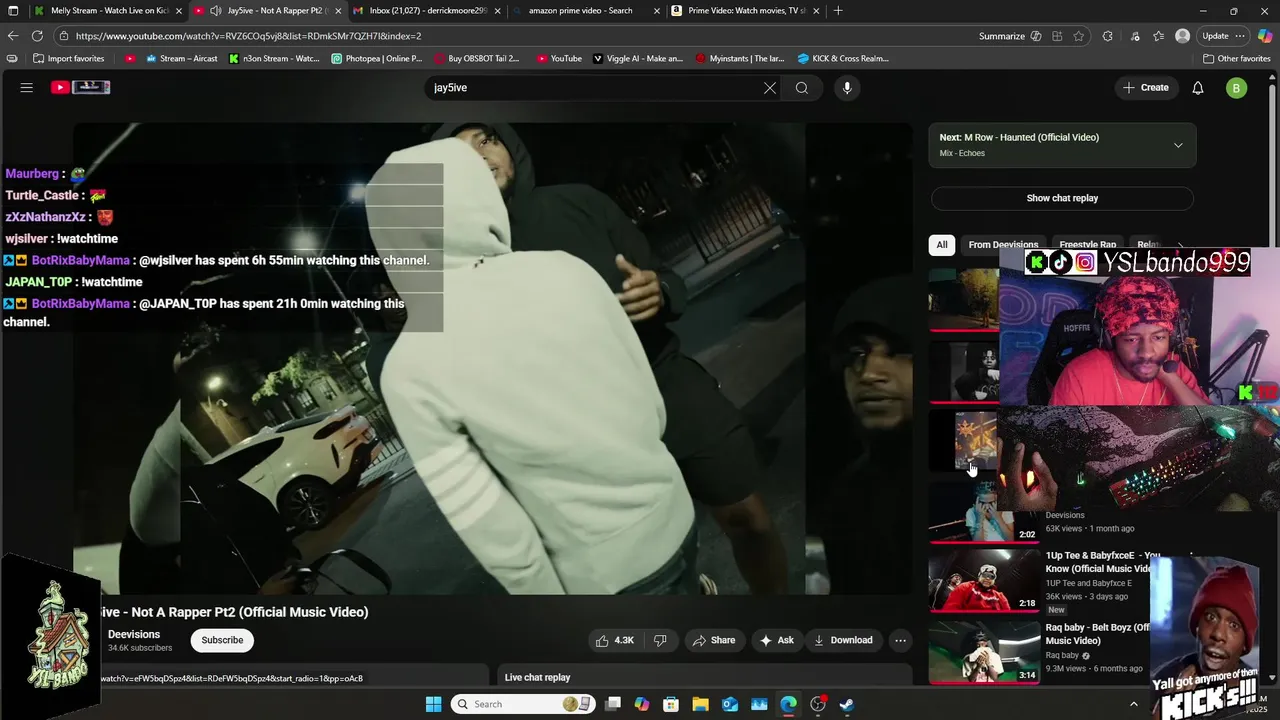This screenshot has height=720, width=1280.
Task: Open Photopea bookmark
Action: tap(377, 58)
